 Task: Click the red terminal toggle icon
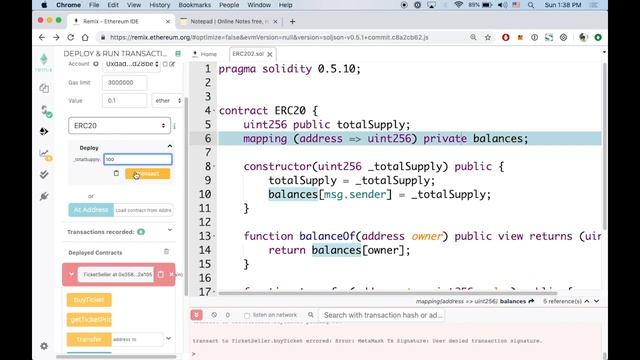(196, 315)
